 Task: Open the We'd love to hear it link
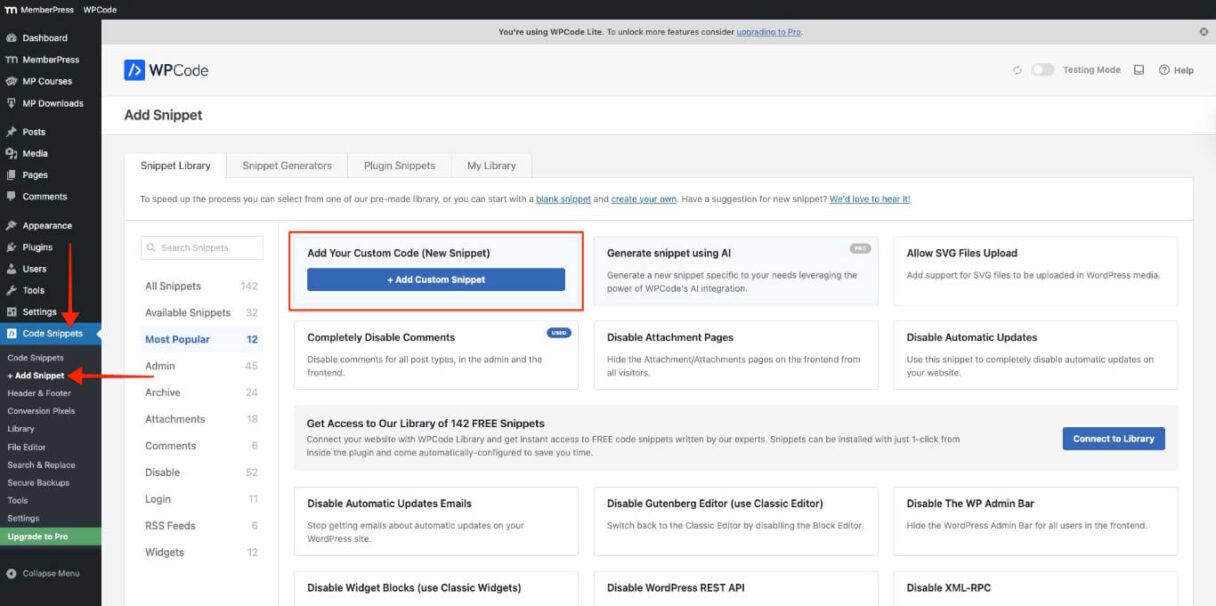(x=870, y=199)
